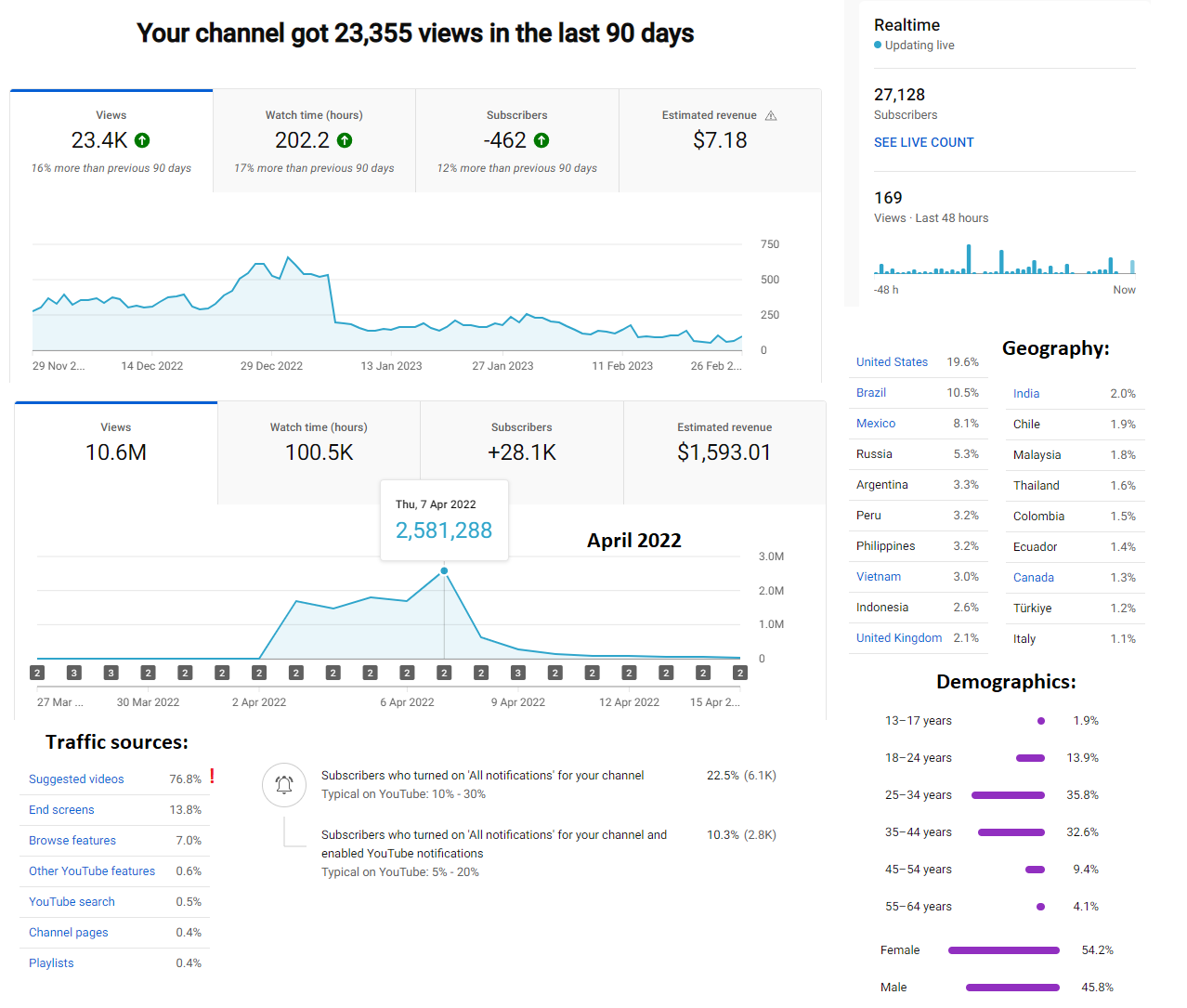Open the Suggested videos traffic source

[x=76, y=779]
